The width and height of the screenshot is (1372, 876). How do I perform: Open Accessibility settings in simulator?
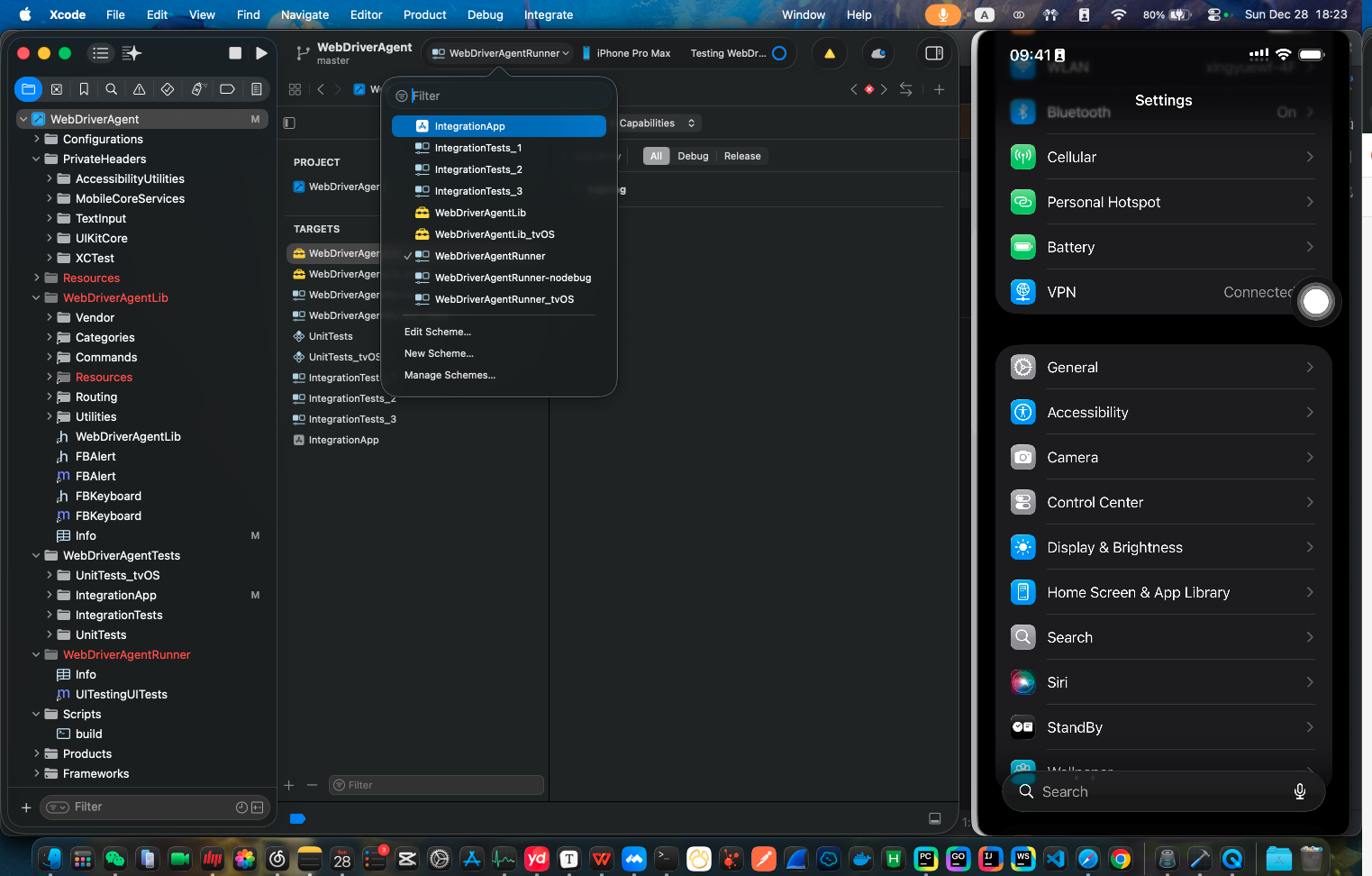point(1163,412)
